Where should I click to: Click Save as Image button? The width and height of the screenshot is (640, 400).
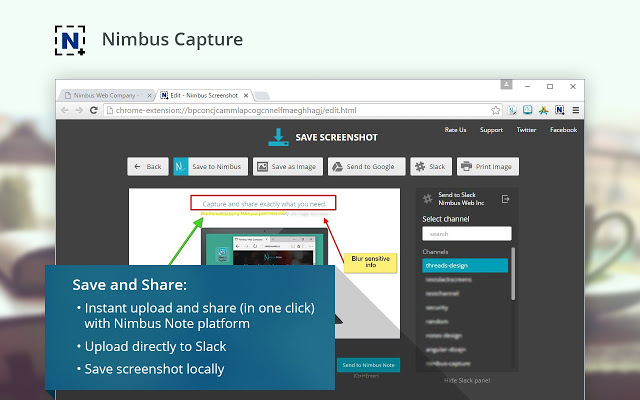[x=288, y=167]
